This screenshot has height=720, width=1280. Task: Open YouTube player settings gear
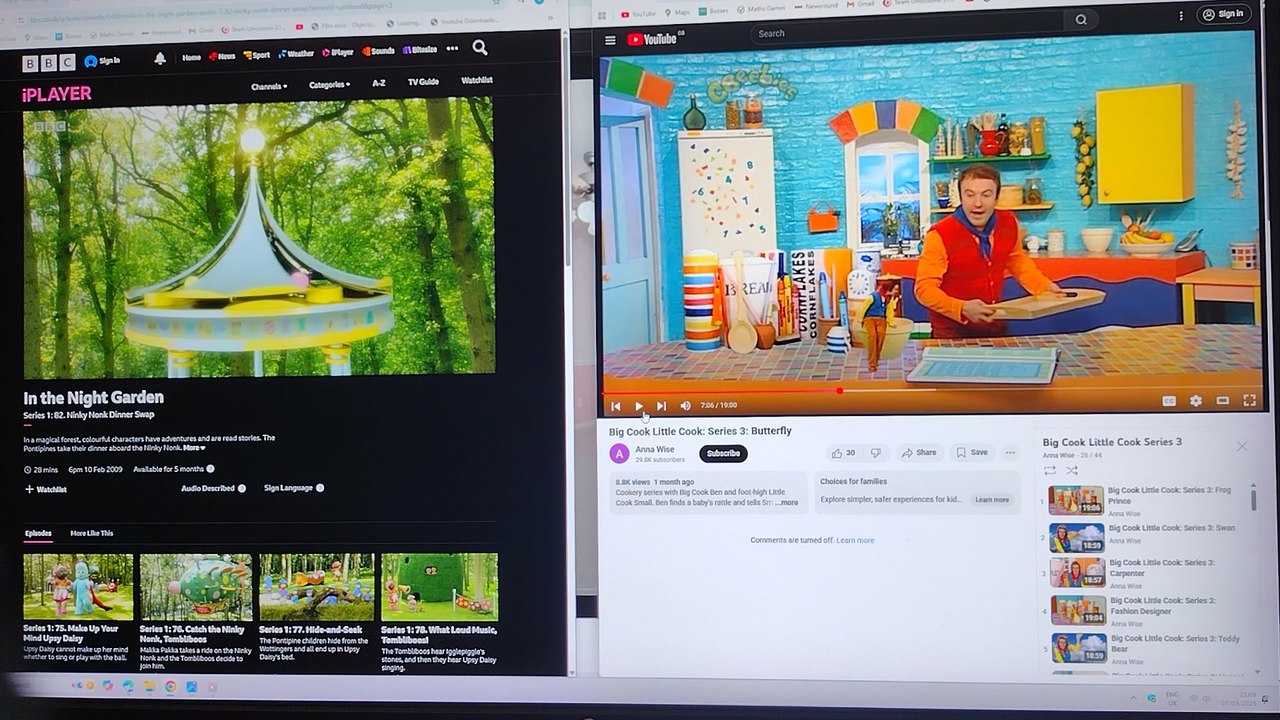1196,401
